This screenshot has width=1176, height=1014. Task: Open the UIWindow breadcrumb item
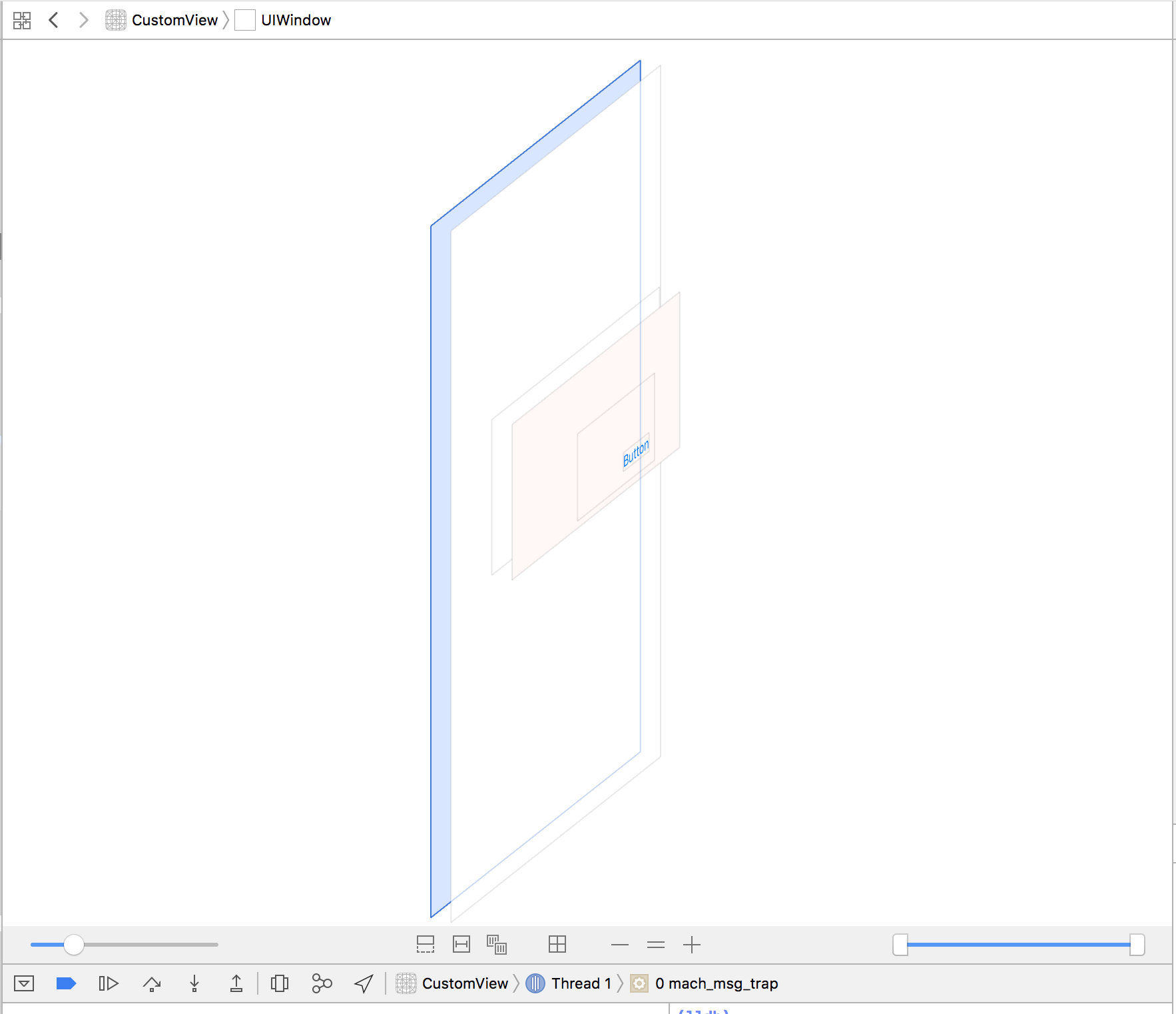coord(296,21)
